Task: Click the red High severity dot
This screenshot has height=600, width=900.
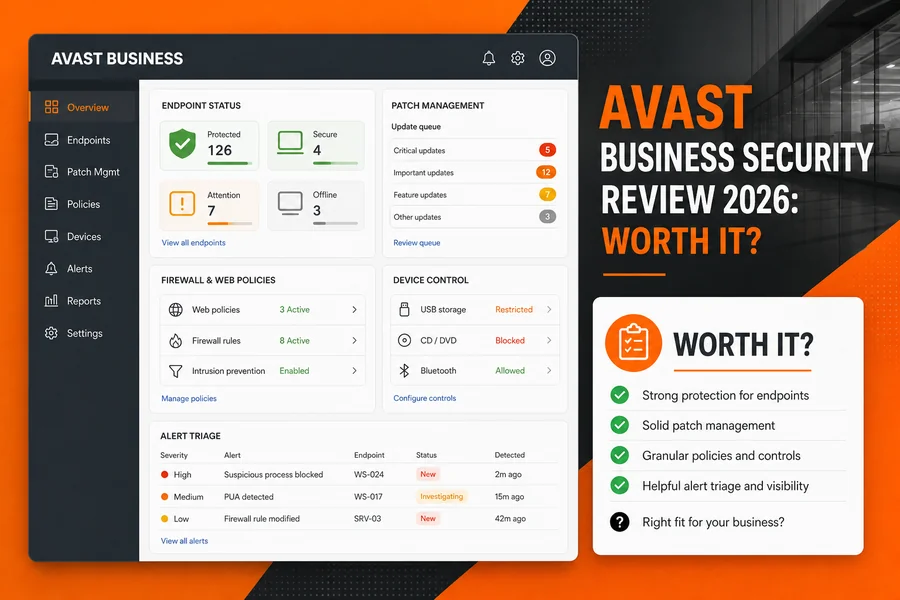Action: tap(165, 474)
